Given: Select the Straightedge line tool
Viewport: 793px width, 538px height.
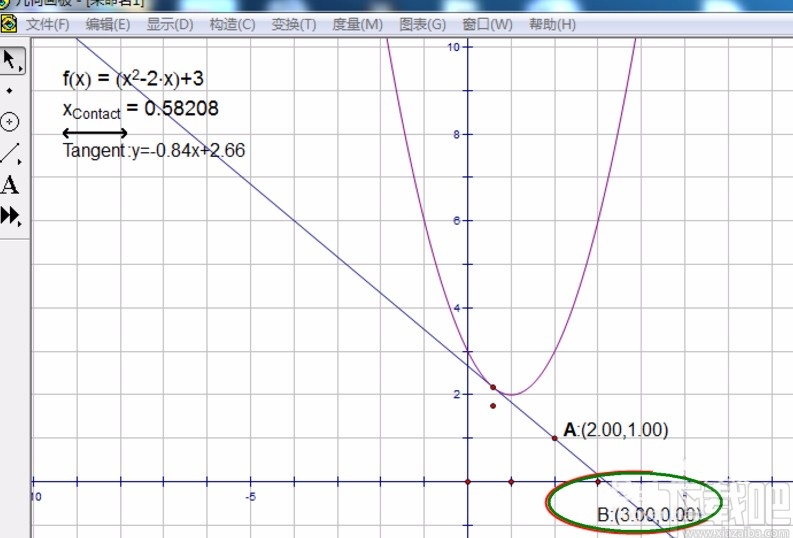Looking at the screenshot, I should point(10,153).
